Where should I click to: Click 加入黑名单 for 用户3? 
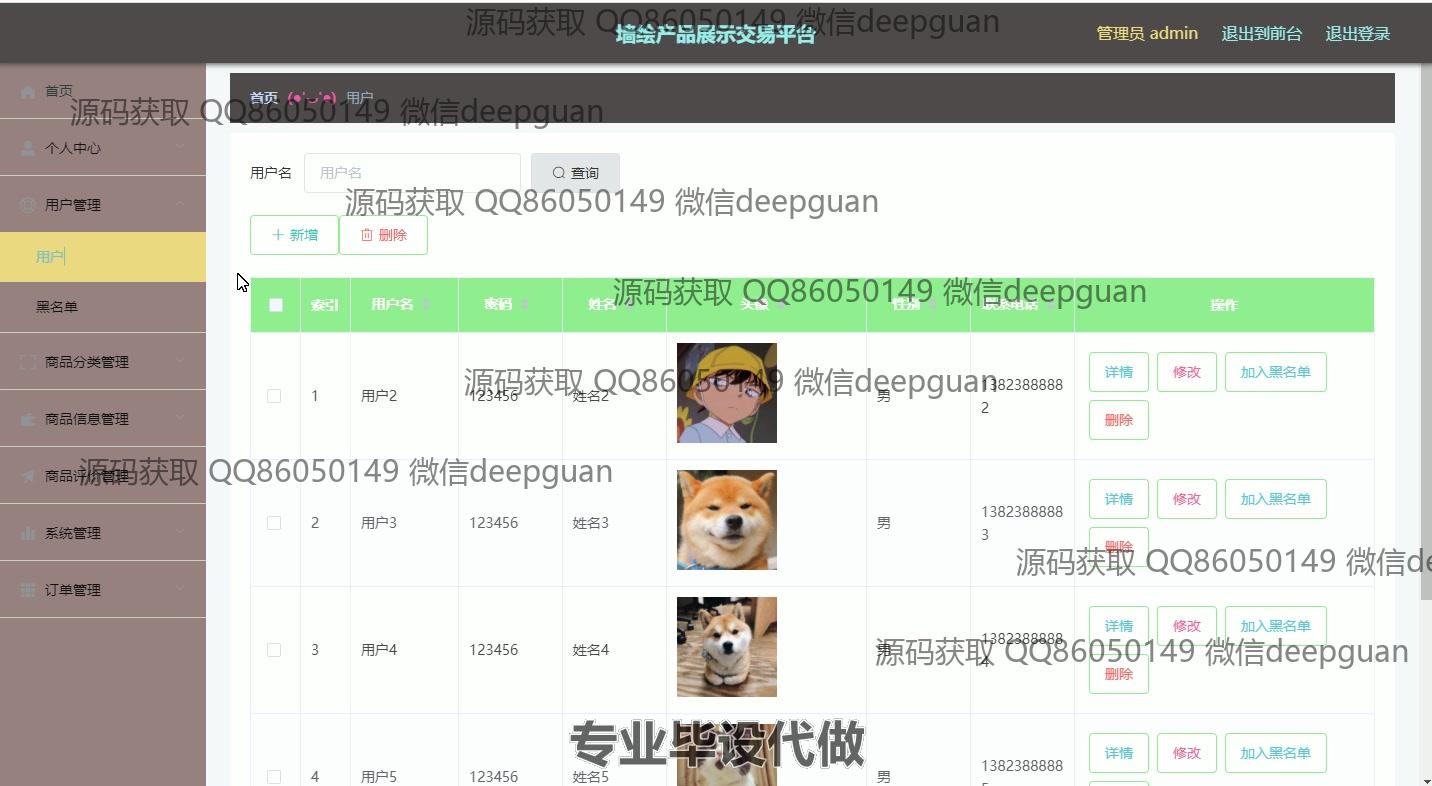tap(1276, 499)
